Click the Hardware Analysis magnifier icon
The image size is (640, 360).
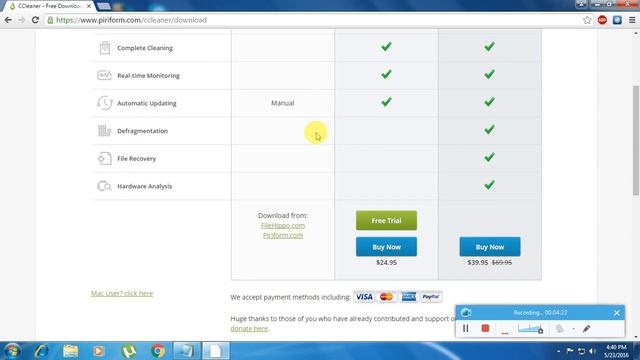[104, 186]
